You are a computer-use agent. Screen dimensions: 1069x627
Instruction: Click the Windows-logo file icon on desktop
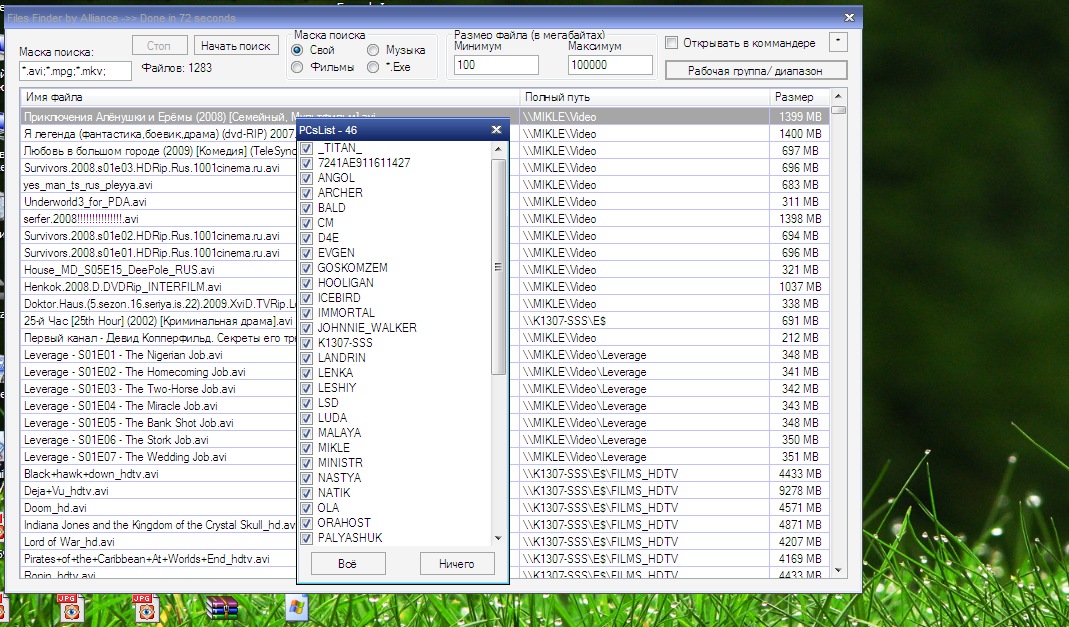296,607
